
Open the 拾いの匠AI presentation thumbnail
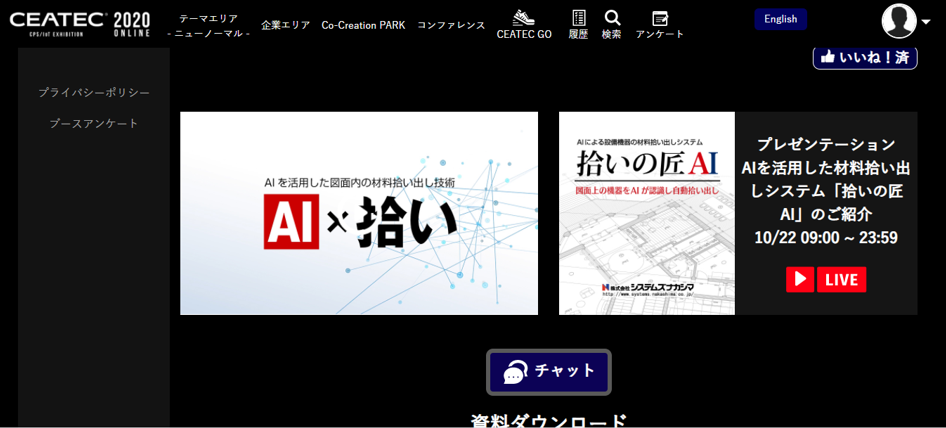647,213
